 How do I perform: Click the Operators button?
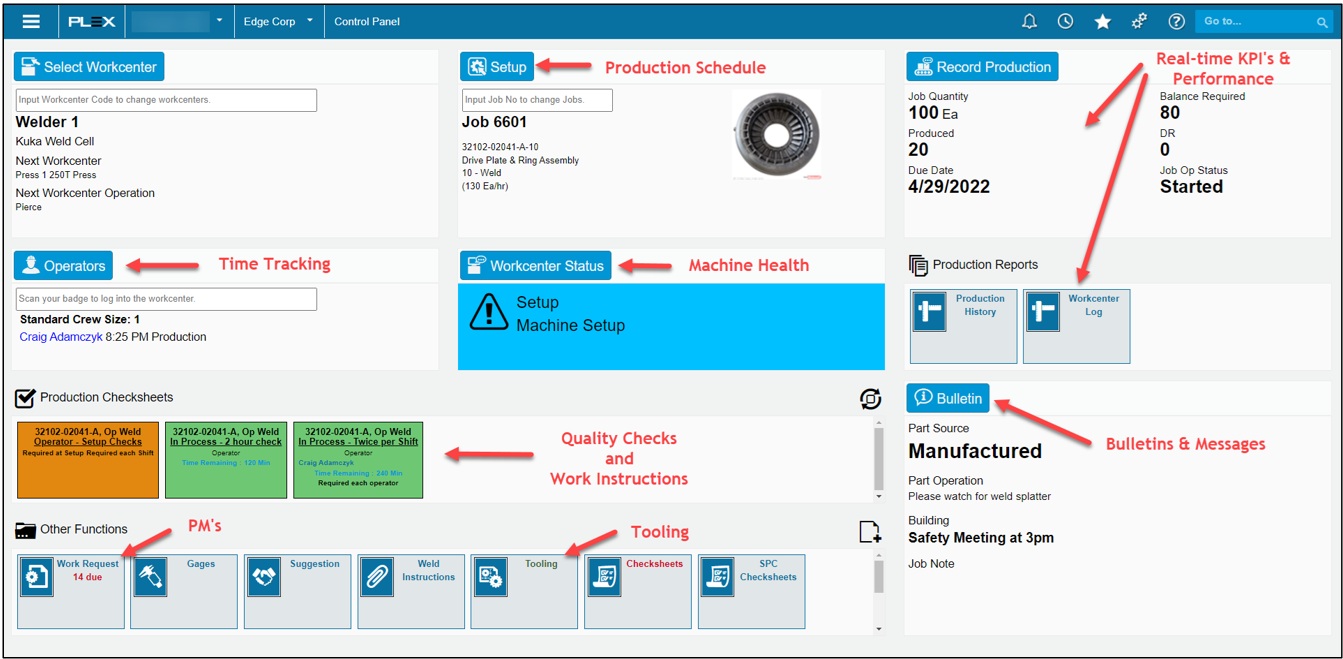coord(63,265)
